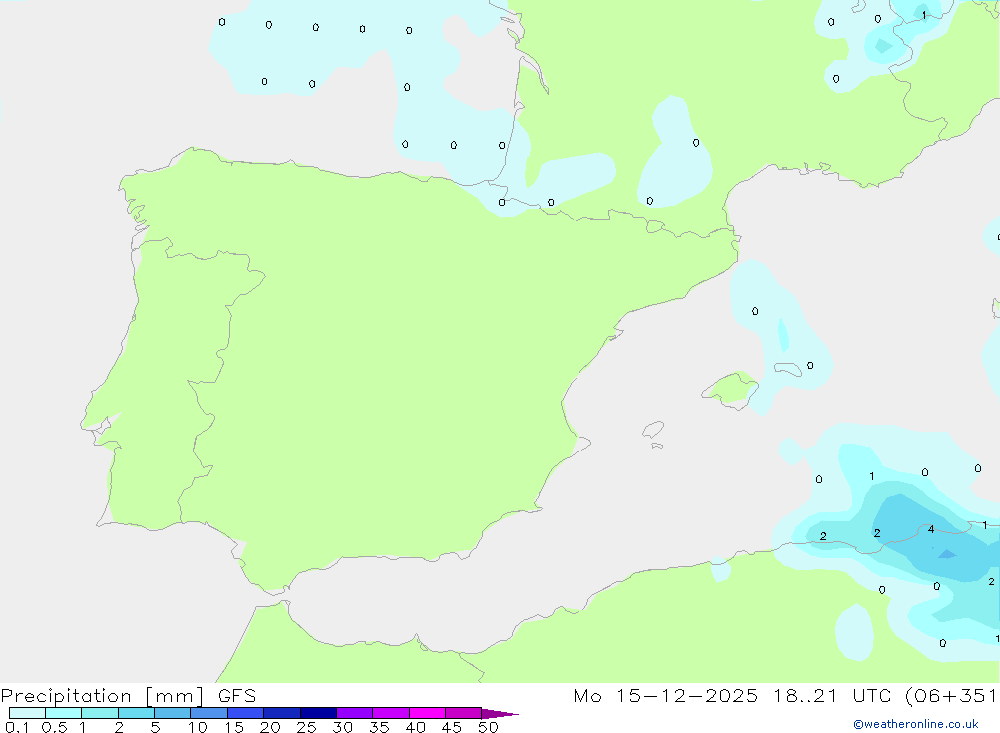This screenshot has width=1000, height=733.
Task: Click the legend tick label '50'
Action: pyautogui.click(x=488, y=727)
